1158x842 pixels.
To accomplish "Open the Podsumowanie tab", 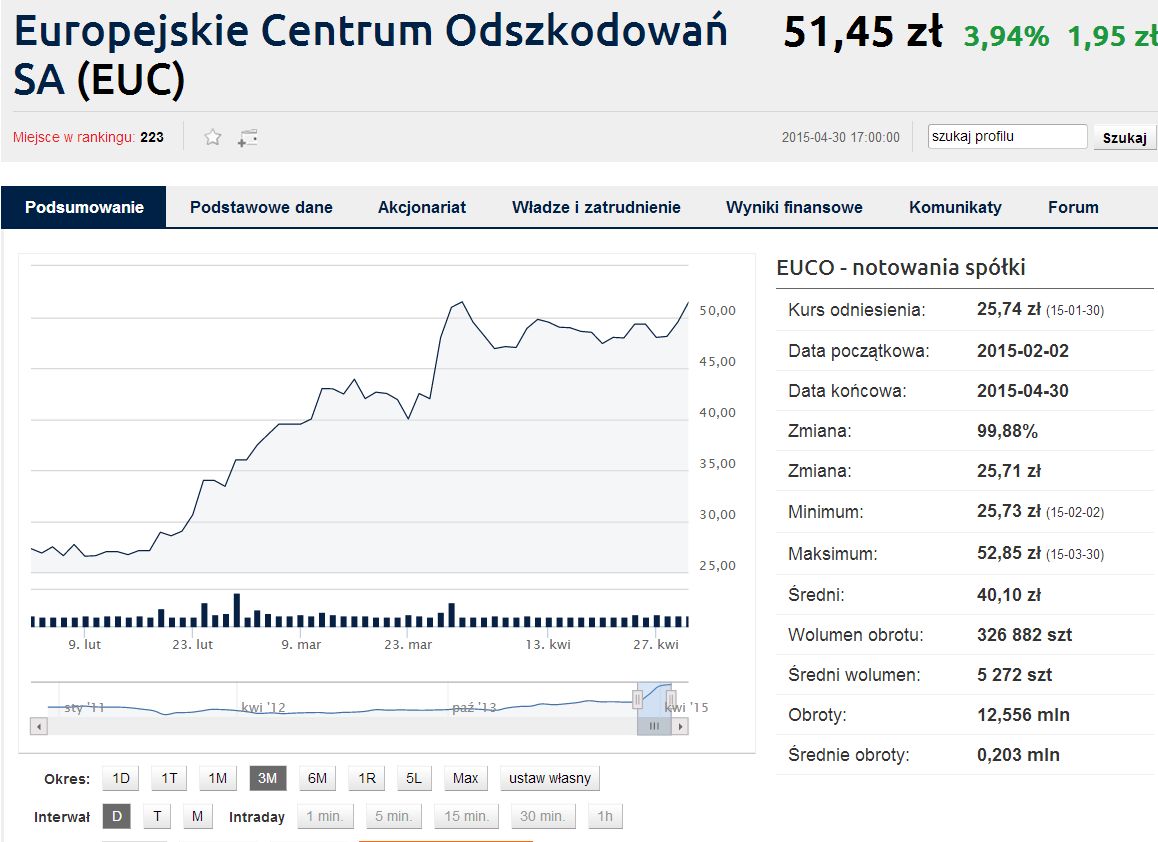I will click(84, 208).
